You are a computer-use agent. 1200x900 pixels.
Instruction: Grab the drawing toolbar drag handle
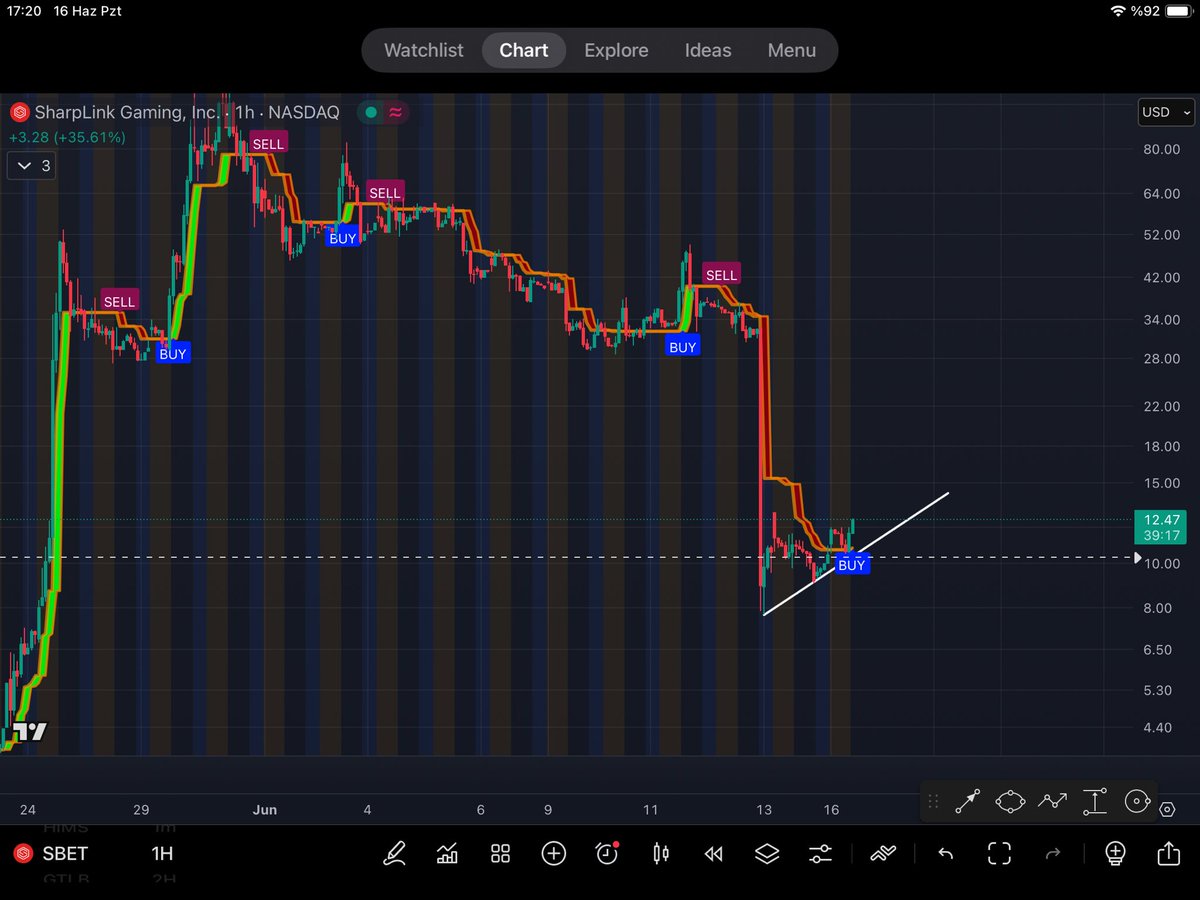[x=933, y=801]
